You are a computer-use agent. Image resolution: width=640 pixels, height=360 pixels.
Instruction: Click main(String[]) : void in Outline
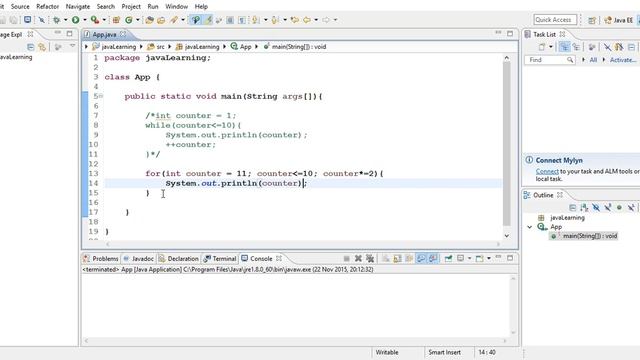584,236
